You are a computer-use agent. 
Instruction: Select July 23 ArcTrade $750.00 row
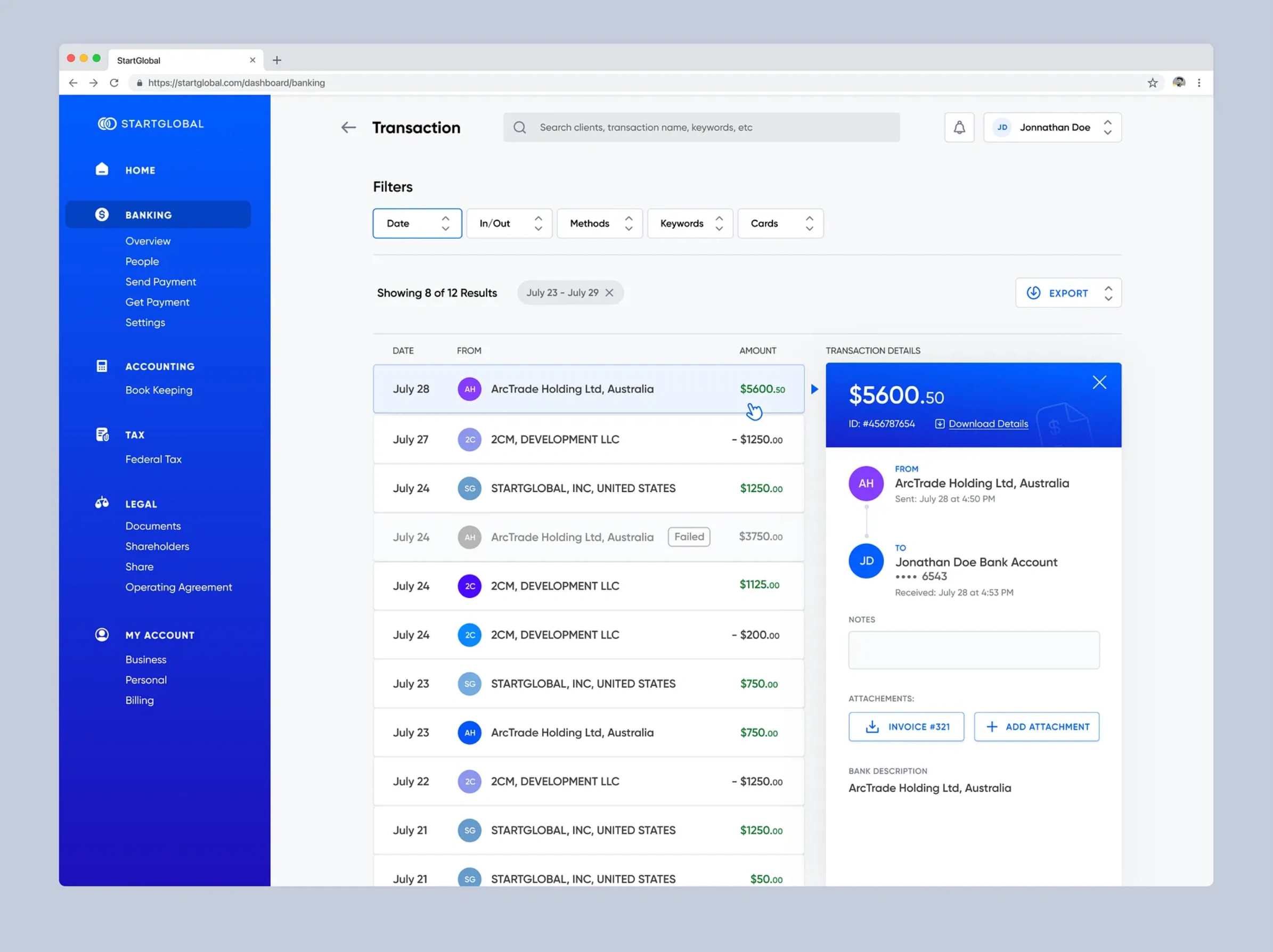589,733
